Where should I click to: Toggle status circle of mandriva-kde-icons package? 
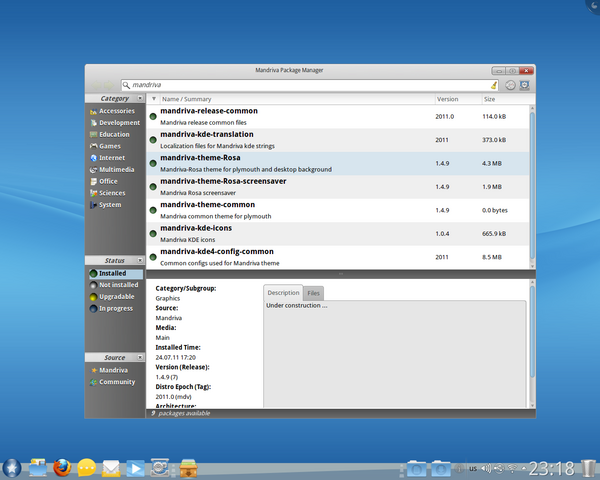pyautogui.click(x=153, y=233)
